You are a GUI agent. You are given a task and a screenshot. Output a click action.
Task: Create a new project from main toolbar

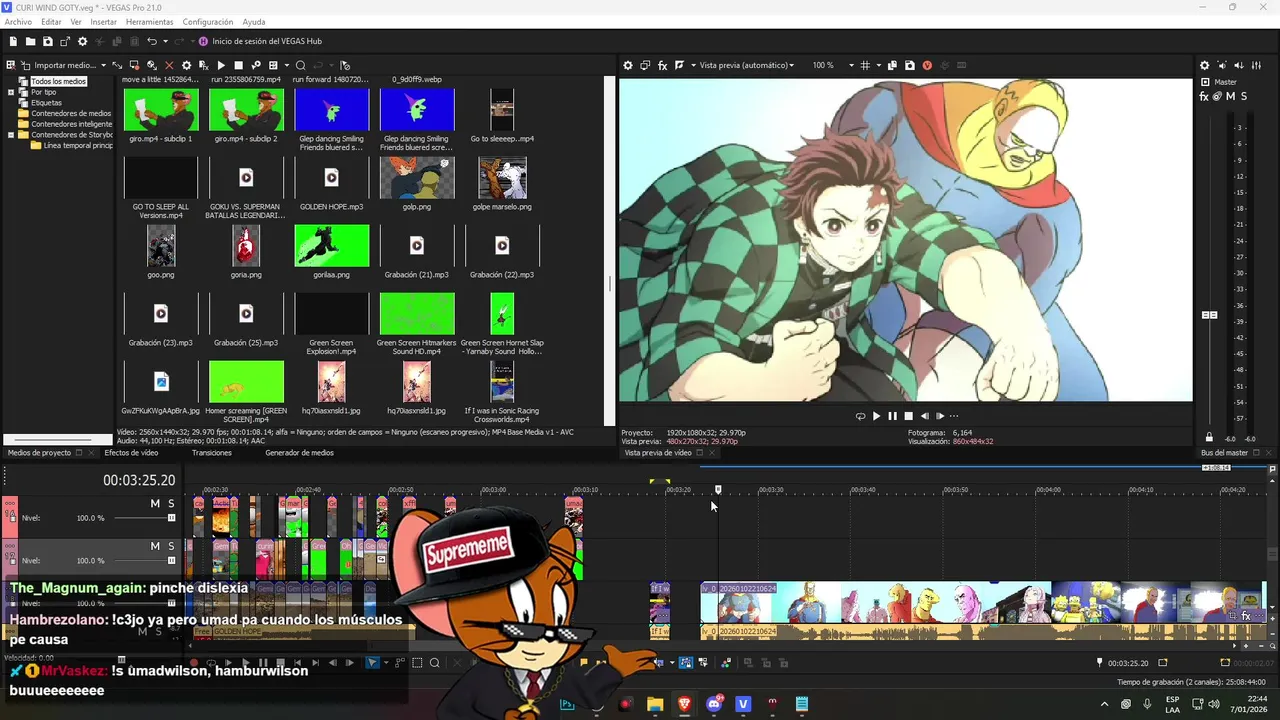pos(13,41)
